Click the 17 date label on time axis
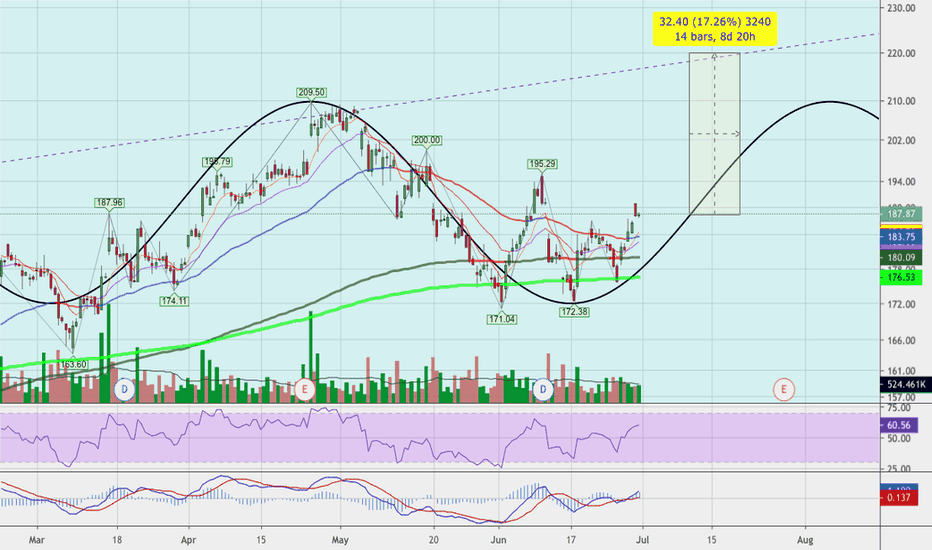 coord(571,540)
